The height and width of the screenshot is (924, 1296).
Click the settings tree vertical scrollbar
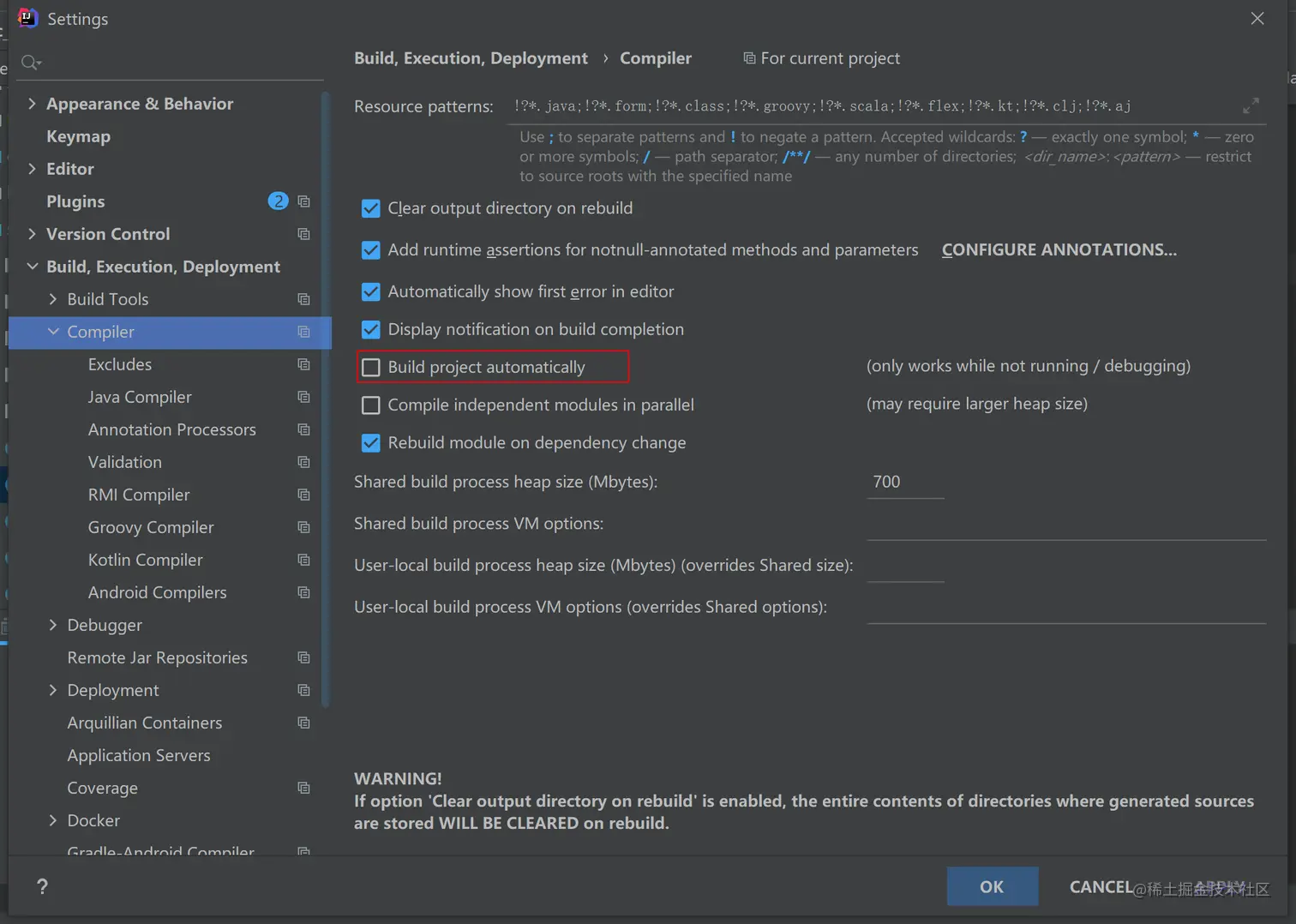coord(326,394)
